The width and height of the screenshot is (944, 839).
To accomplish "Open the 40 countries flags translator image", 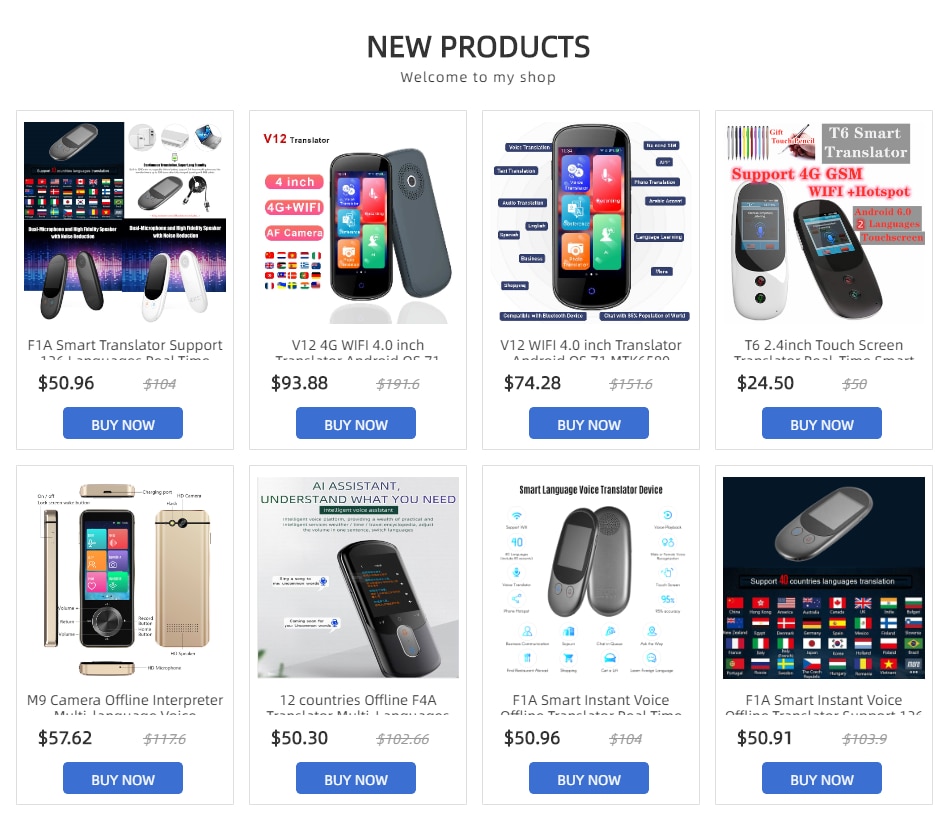I will 824,578.
